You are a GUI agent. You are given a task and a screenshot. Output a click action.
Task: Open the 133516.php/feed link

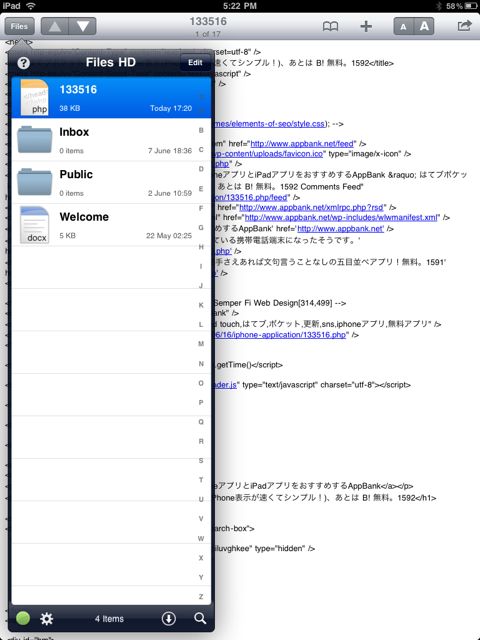click(x=251, y=197)
